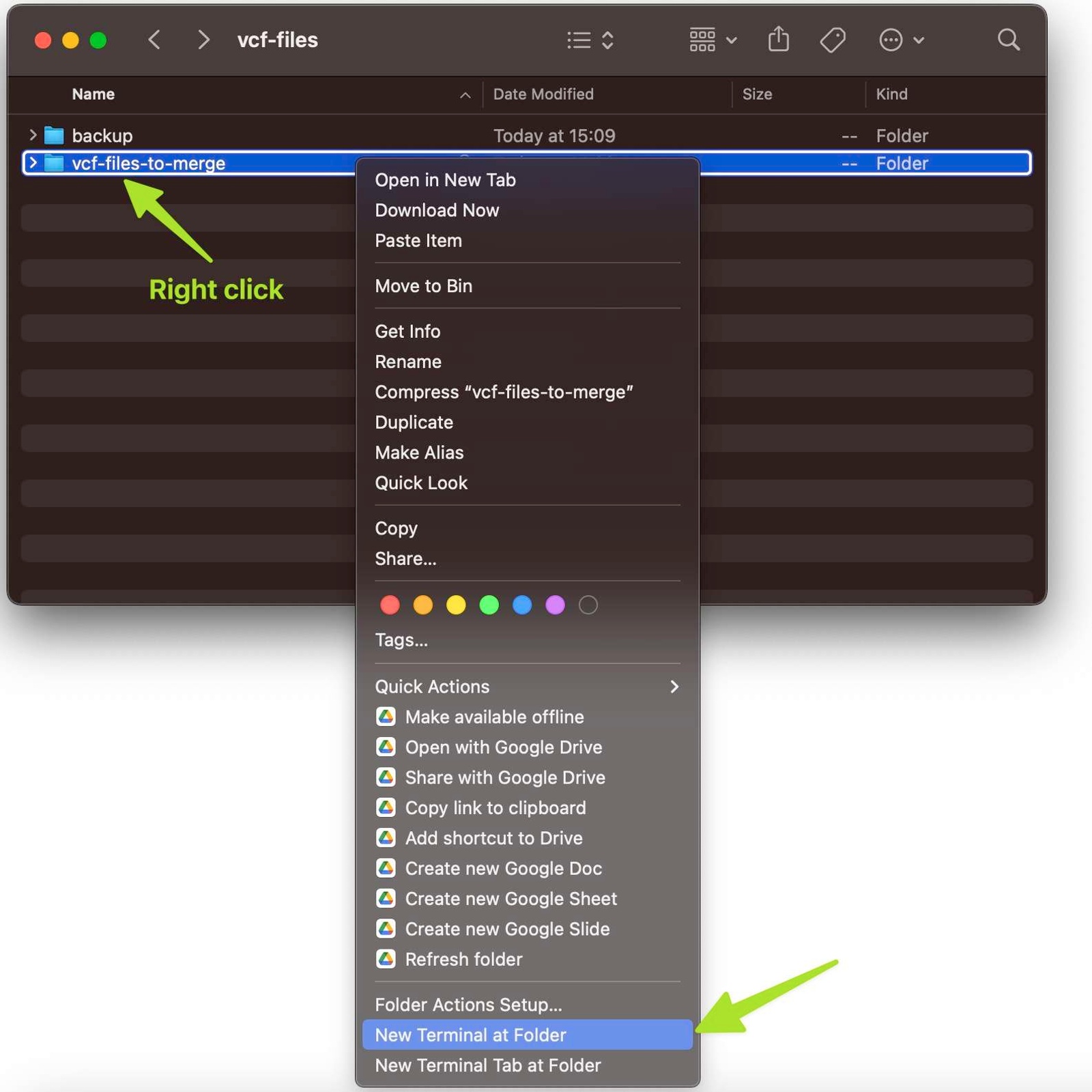Click the backup folder icon
Image resolution: width=1092 pixels, height=1092 pixels.
pos(54,135)
